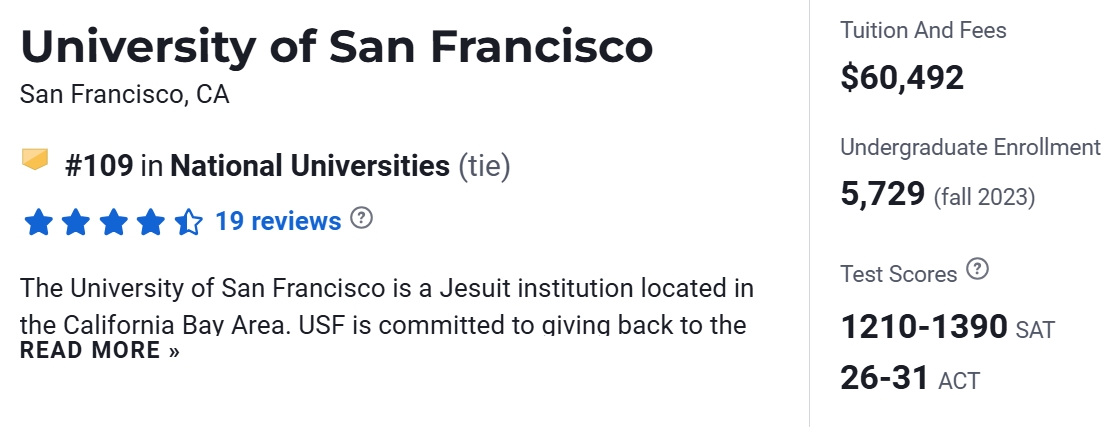
Task: Click the first blue rating star
Action: coord(38,221)
